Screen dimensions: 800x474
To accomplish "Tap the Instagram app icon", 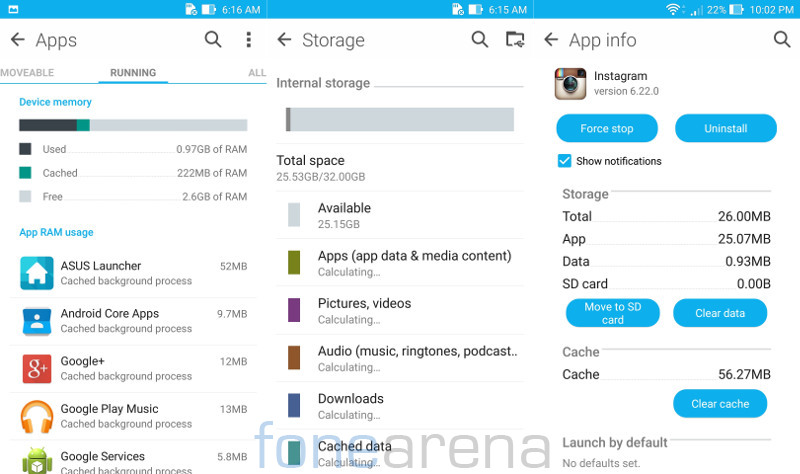I will pos(570,84).
